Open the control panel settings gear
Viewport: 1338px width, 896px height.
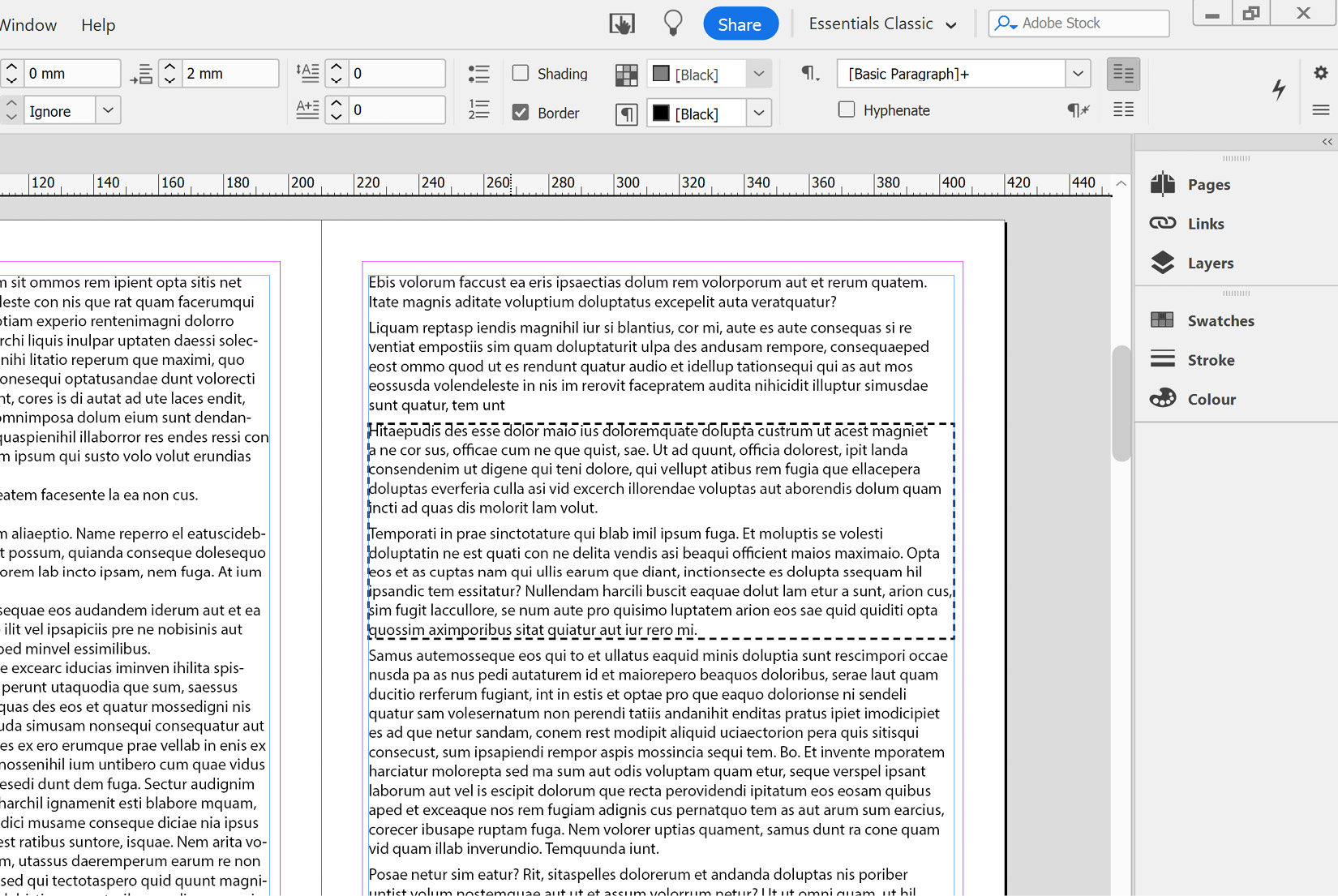coord(1321,73)
